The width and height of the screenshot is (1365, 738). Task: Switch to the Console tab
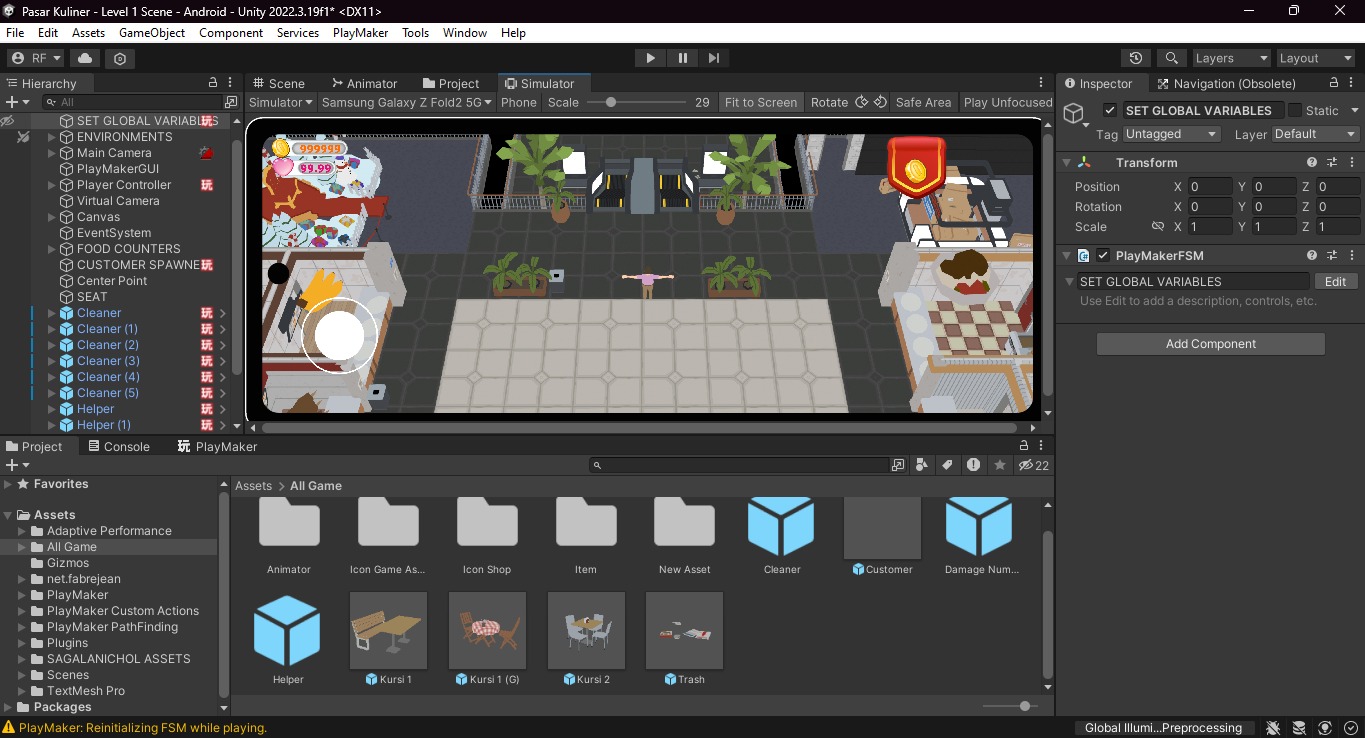coord(119,446)
